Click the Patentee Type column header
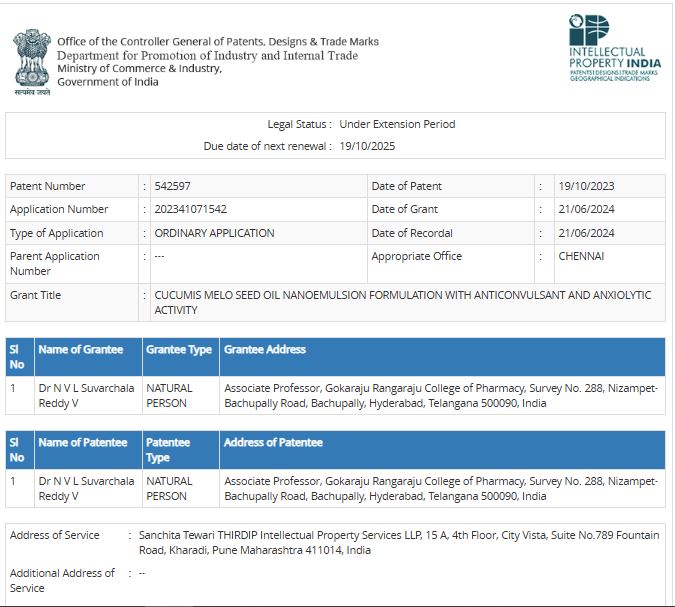The width and height of the screenshot is (675, 607). pos(167,449)
